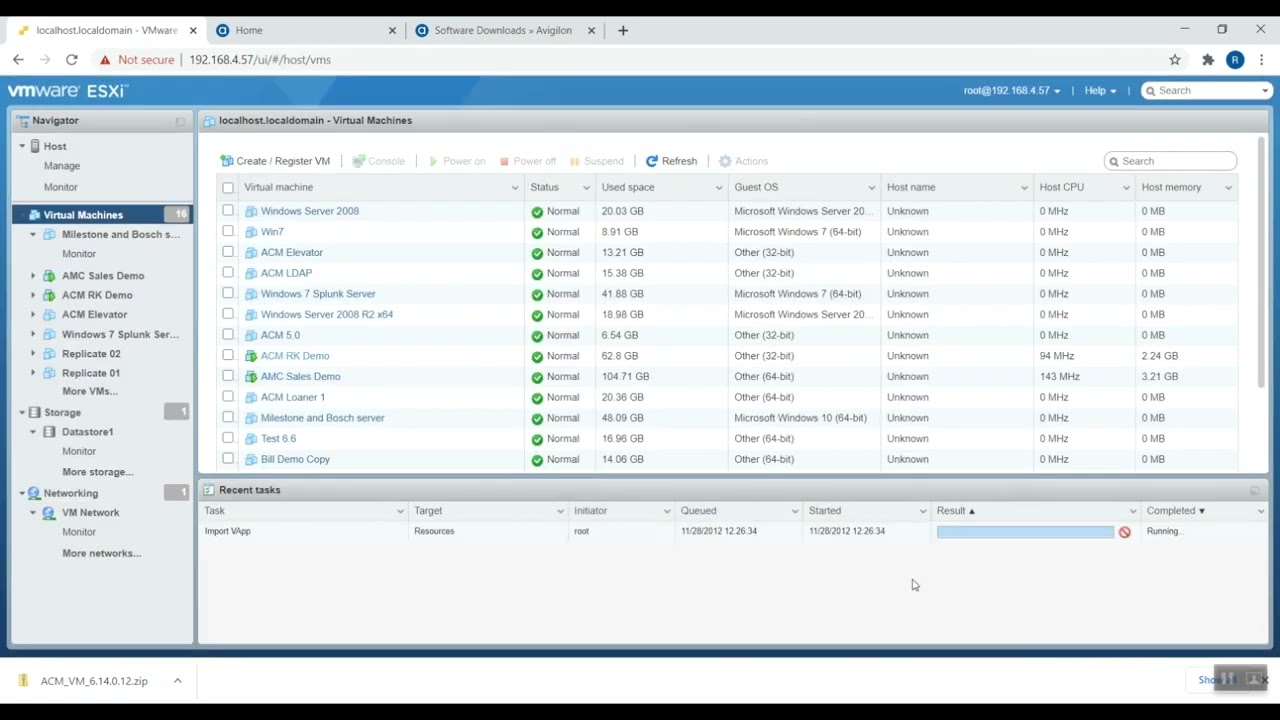Screen dimensions: 1280x720
Task: Cancel the Import VApp task
Action: click(x=1125, y=532)
